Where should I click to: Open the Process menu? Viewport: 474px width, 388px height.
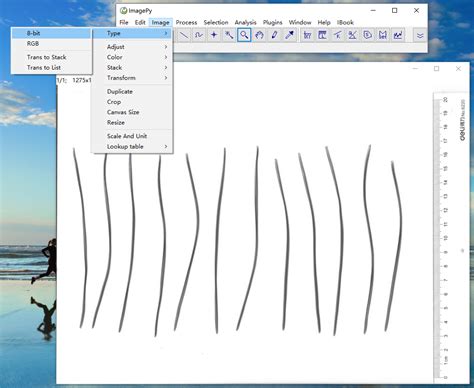click(186, 22)
